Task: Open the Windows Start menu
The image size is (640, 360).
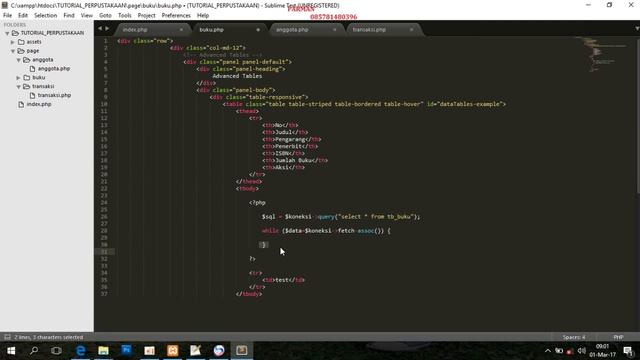Action: [11, 351]
